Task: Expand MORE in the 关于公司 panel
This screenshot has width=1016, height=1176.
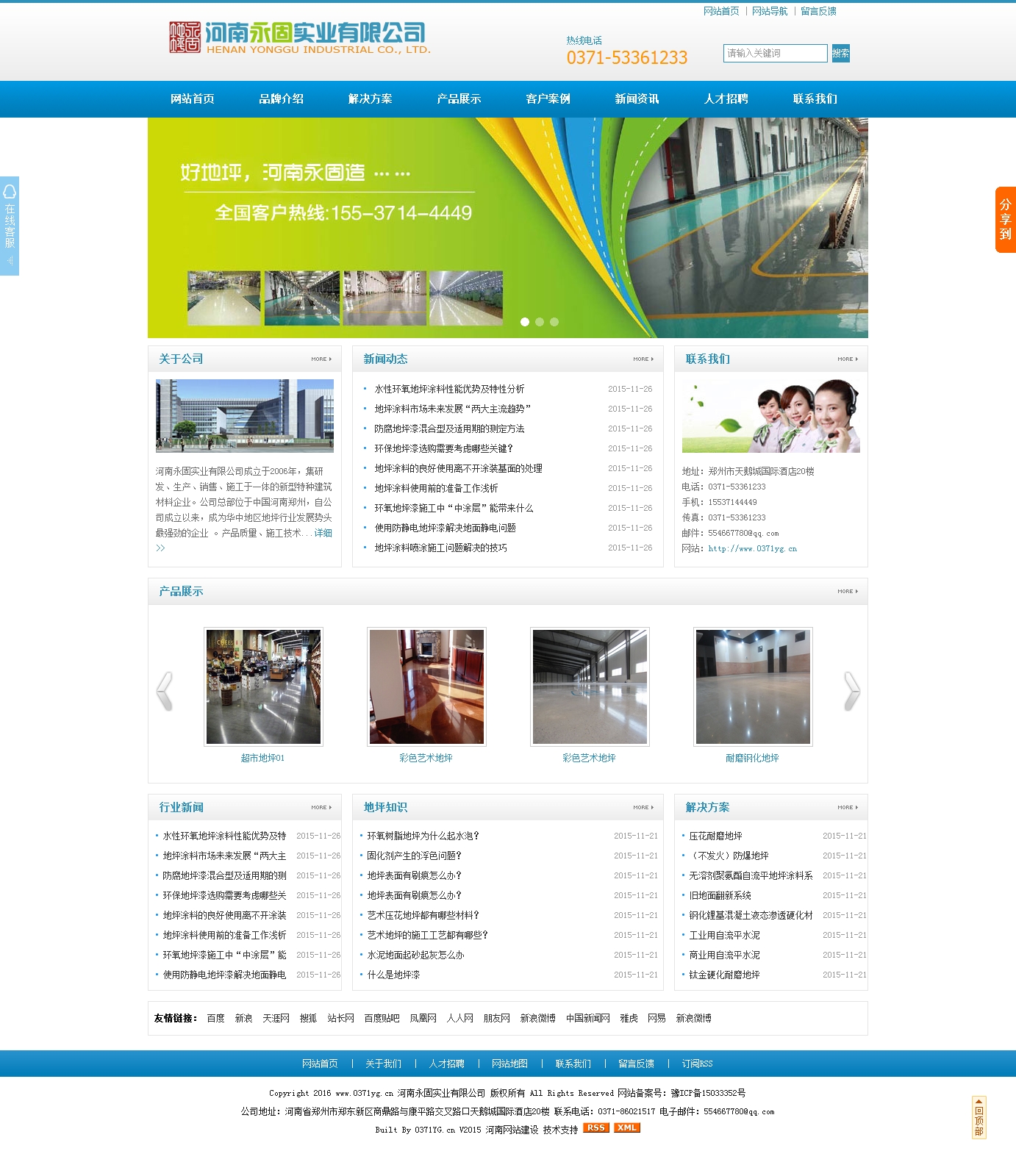Action: pyautogui.click(x=321, y=359)
